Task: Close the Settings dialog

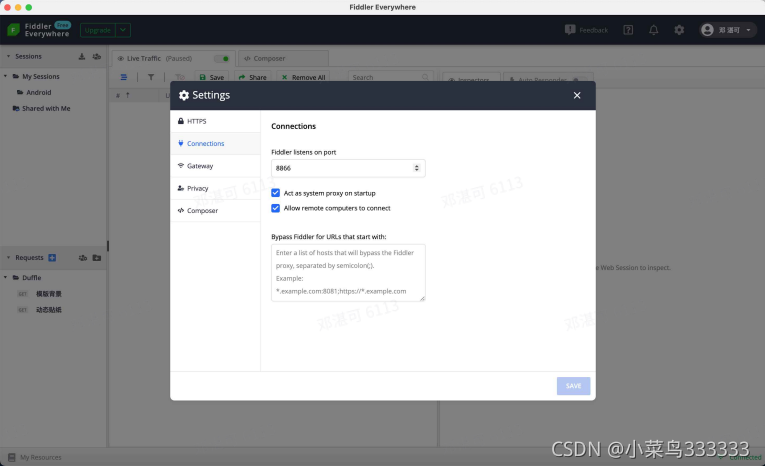Action: pyautogui.click(x=577, y=95)
